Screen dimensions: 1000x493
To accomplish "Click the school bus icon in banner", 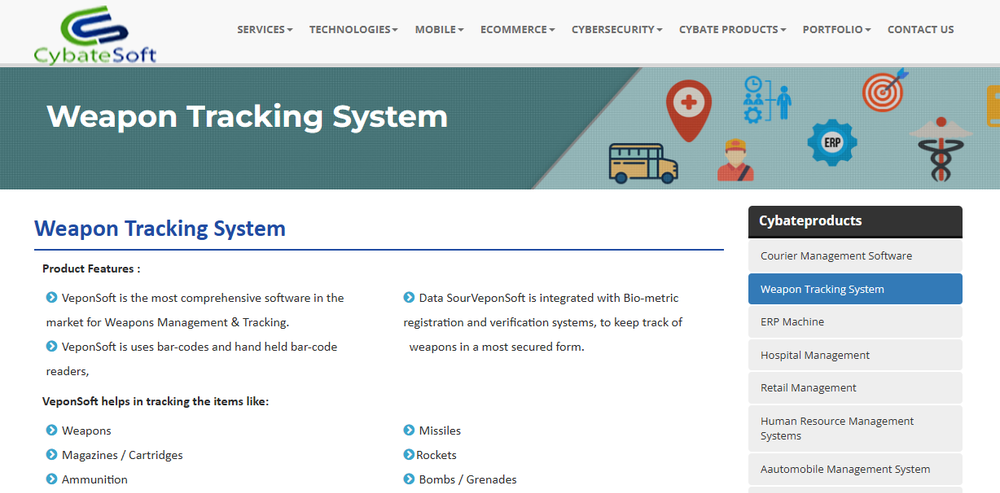I will [x=642, y=163].
